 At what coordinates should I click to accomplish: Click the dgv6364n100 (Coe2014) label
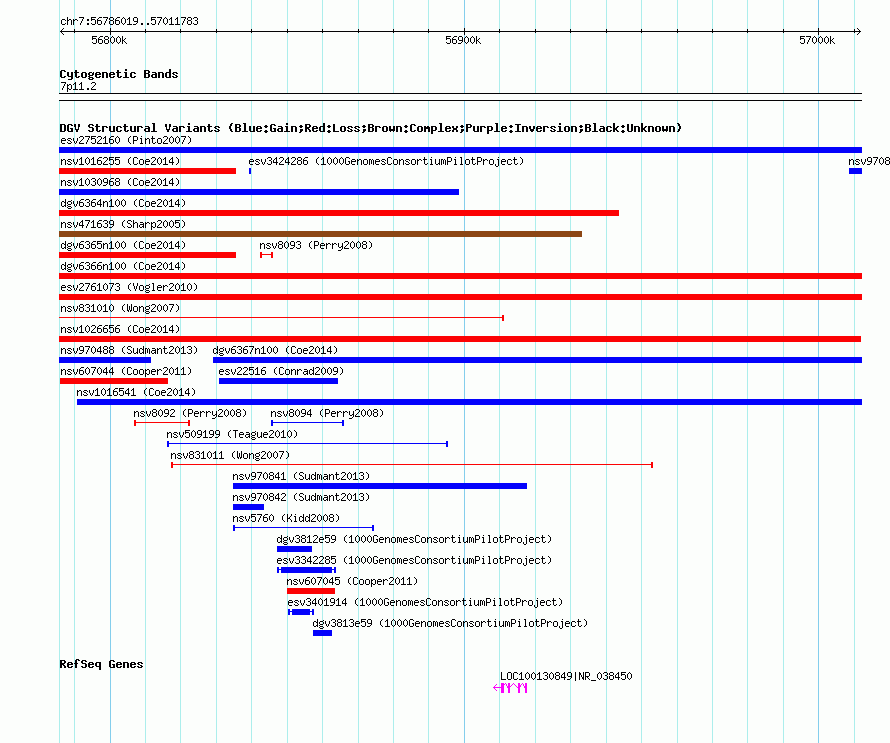point(123,203)
